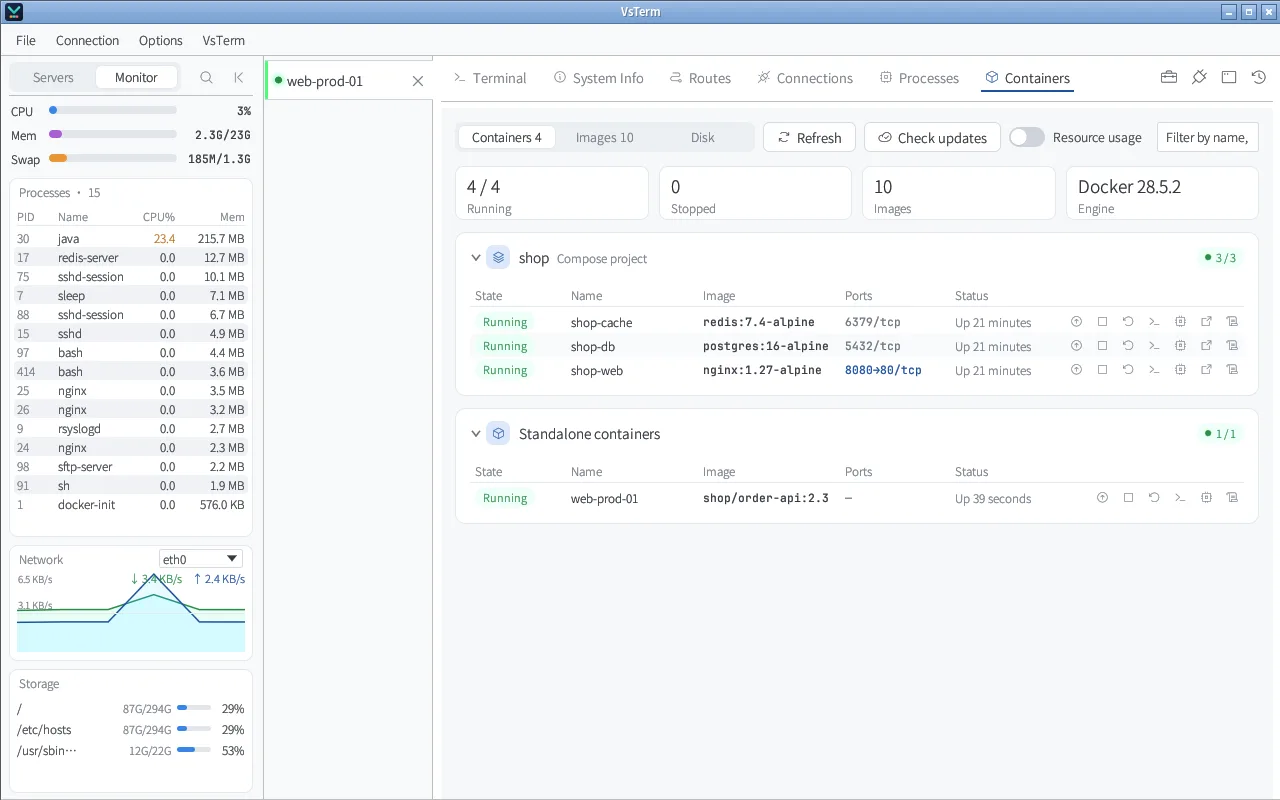Click the filter by name field

(1207, 137)
